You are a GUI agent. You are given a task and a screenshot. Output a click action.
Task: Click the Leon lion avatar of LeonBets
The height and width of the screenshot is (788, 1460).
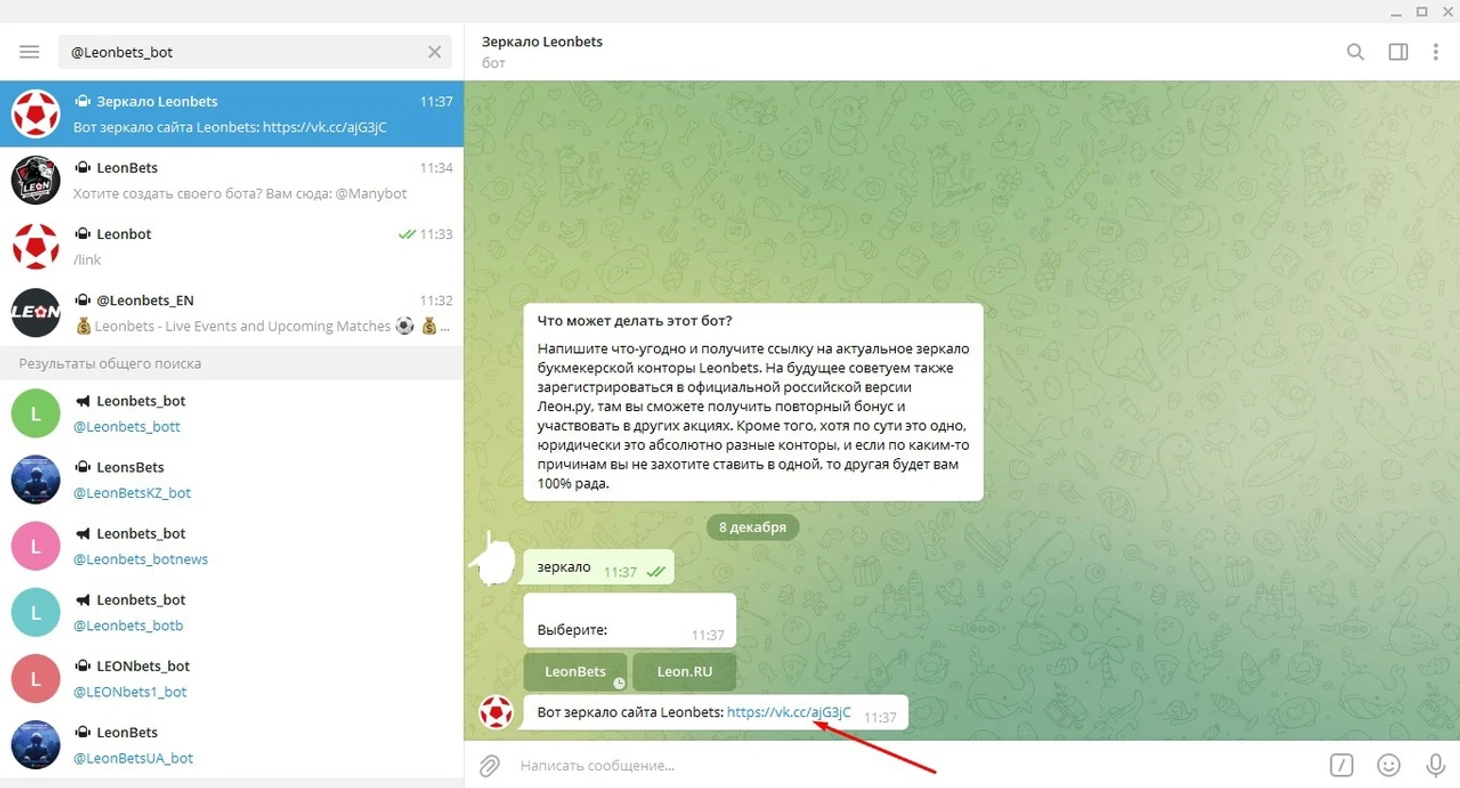[x=36, y=180]
